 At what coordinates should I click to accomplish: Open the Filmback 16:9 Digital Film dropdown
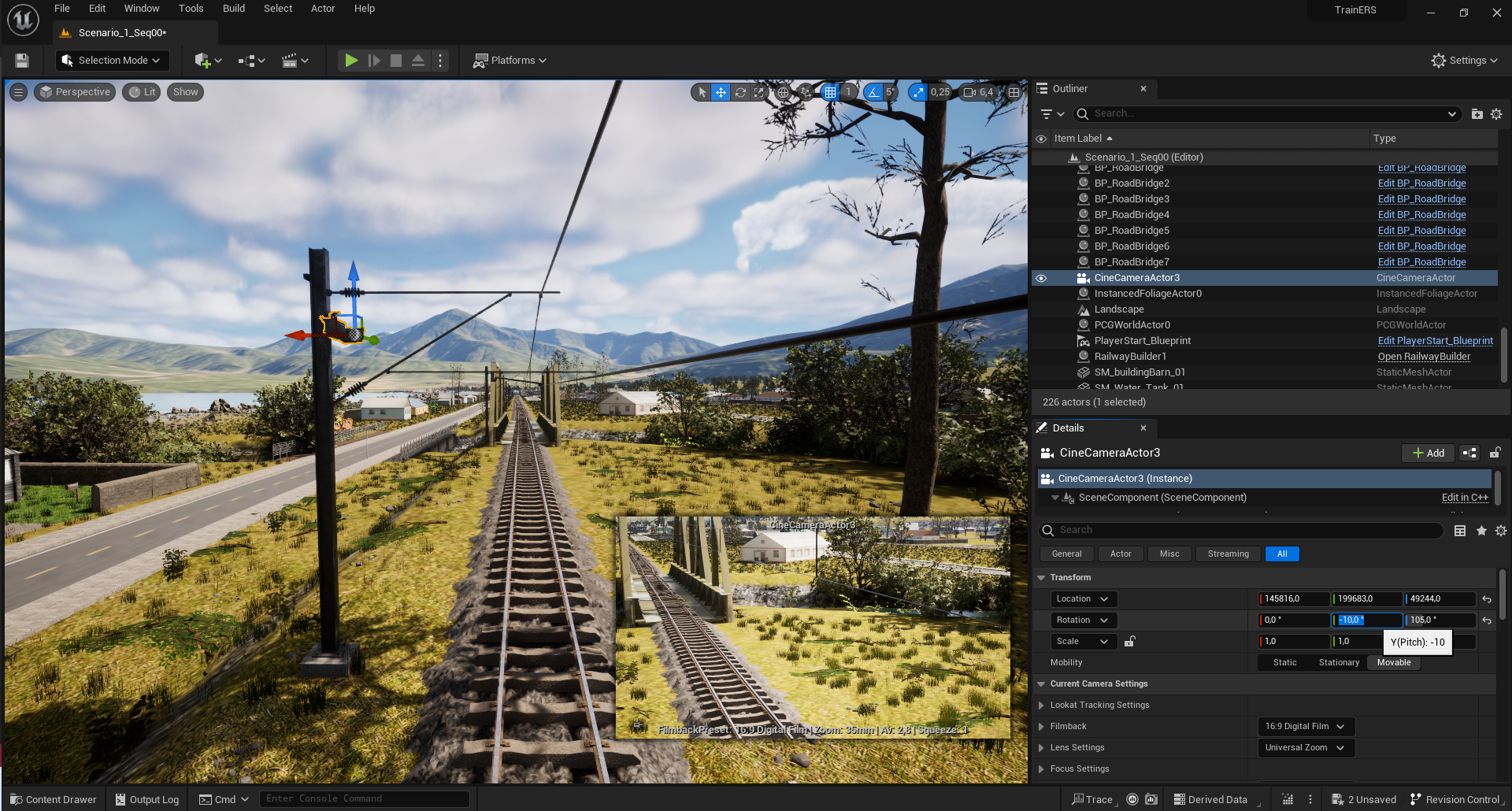tap(1306, 727)
